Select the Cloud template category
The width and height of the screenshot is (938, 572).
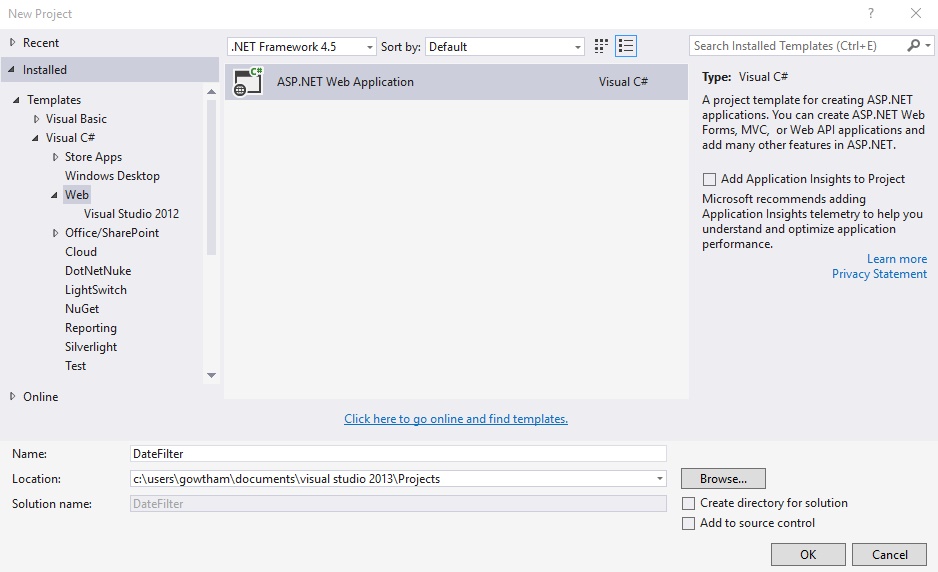(81, 252)
